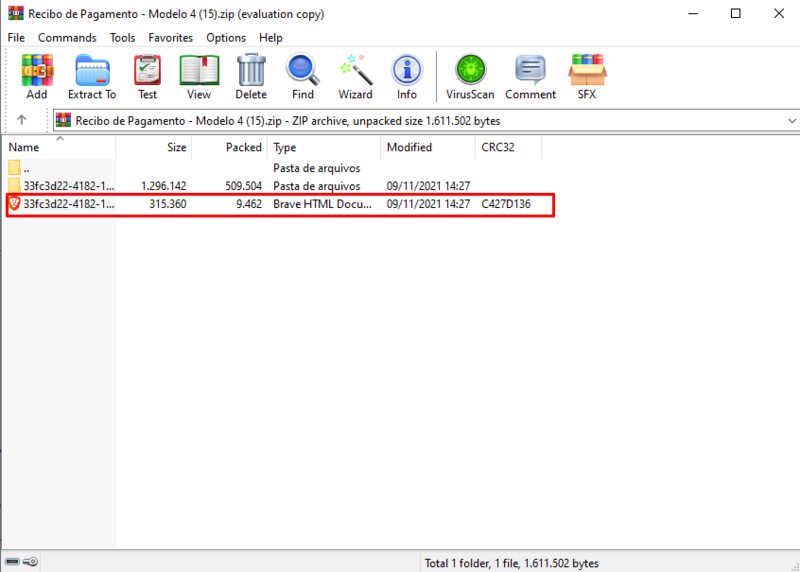Screen dimensions: 800x572
Task: Open the File menu
Action: click(x=16, y=38)
